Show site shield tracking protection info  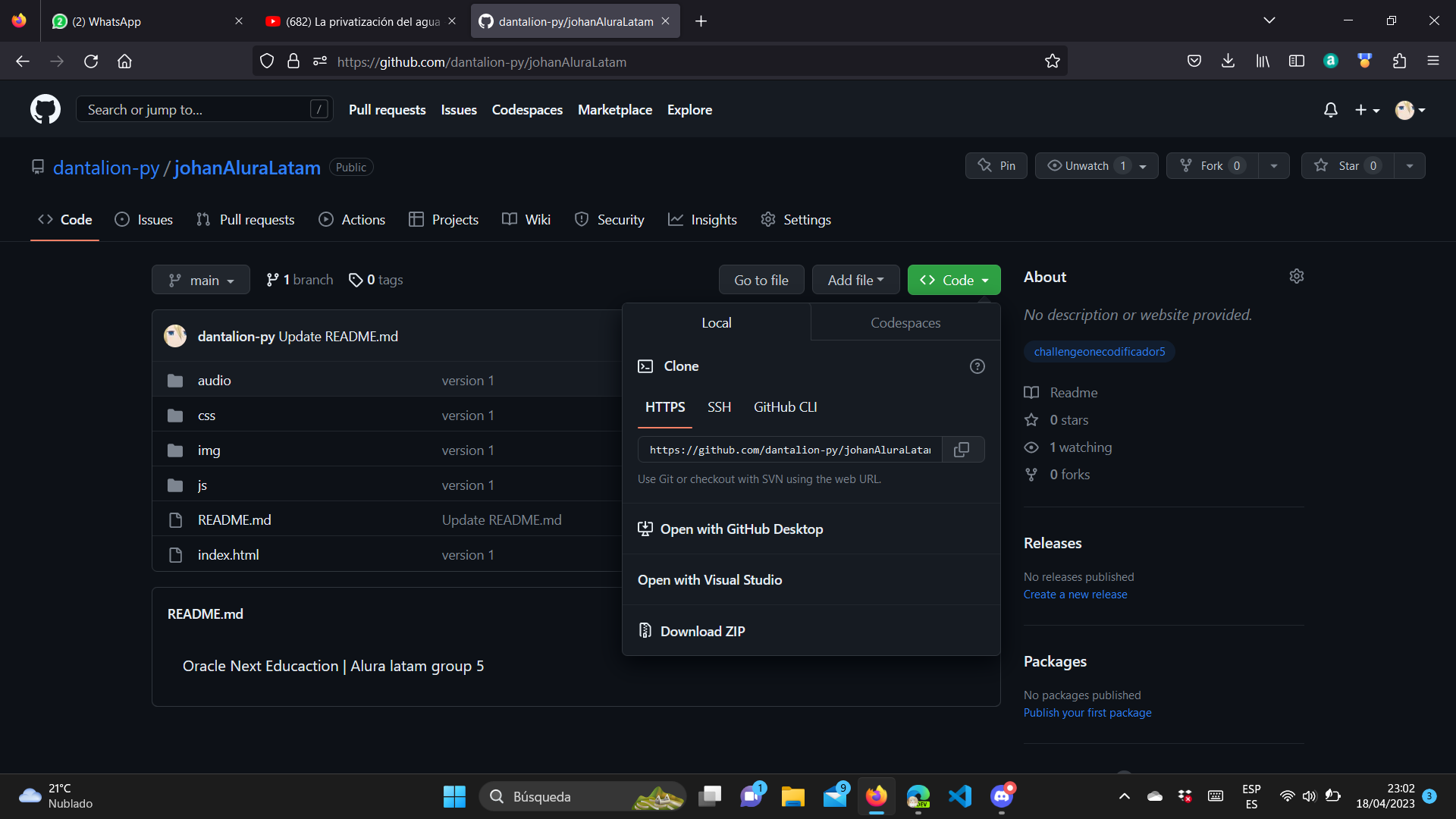[267, 61]
